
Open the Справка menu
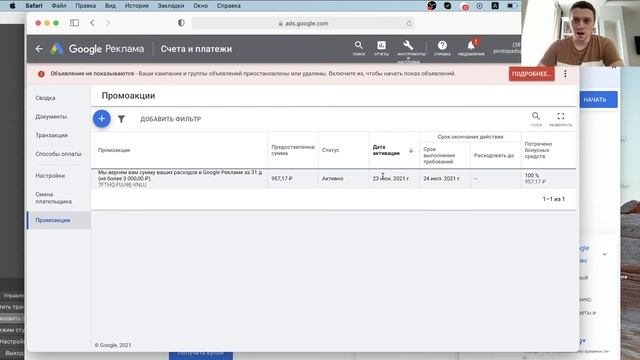[229, 6]
